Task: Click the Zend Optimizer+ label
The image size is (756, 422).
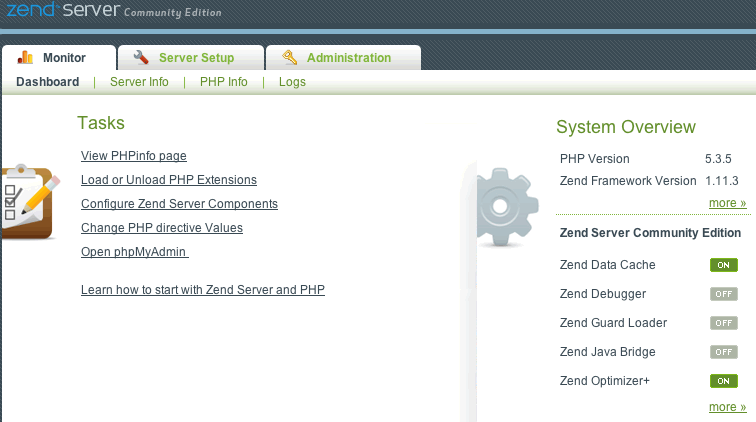Action: (x=605, y=381)
